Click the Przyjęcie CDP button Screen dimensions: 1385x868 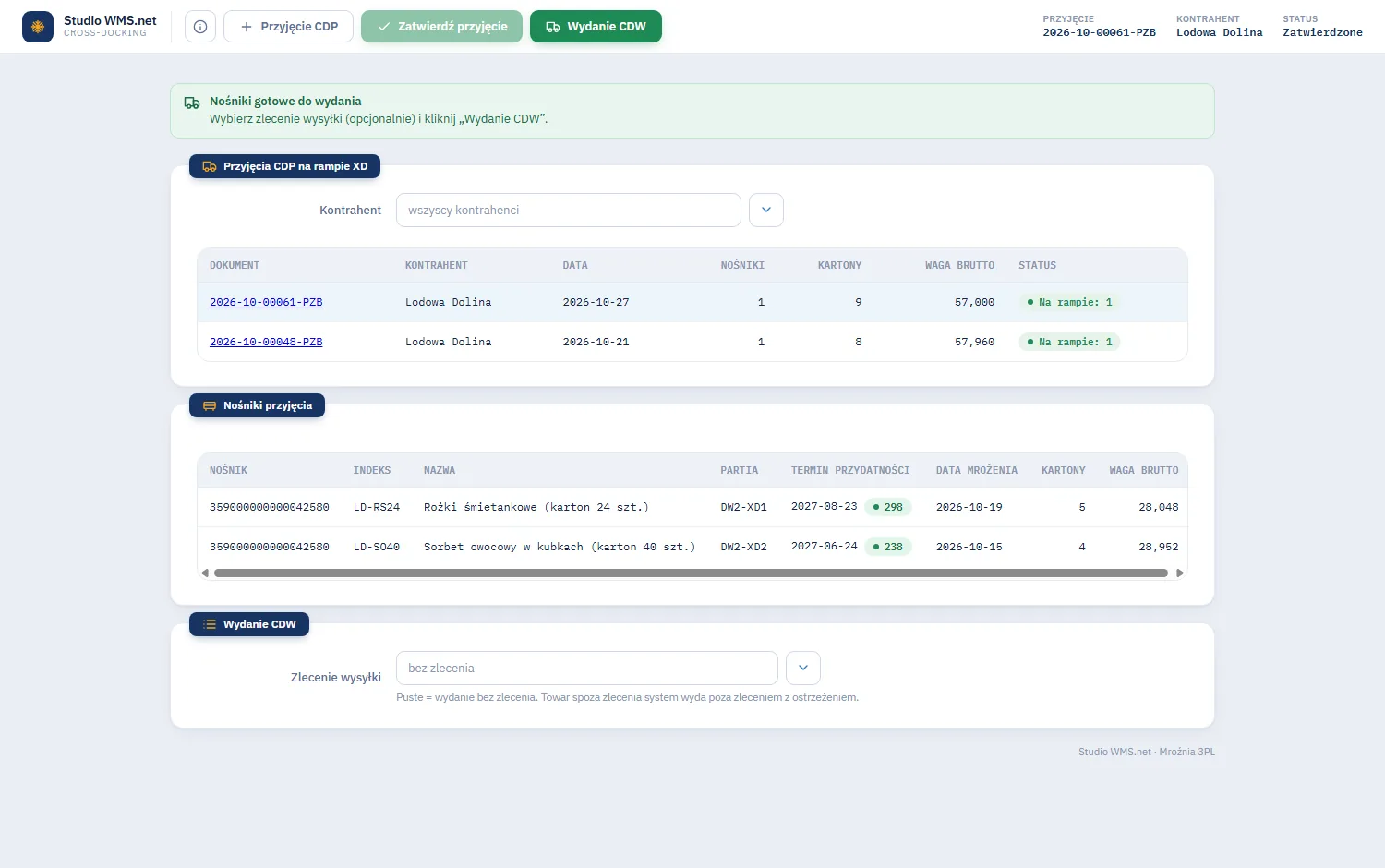click(289, 27)
